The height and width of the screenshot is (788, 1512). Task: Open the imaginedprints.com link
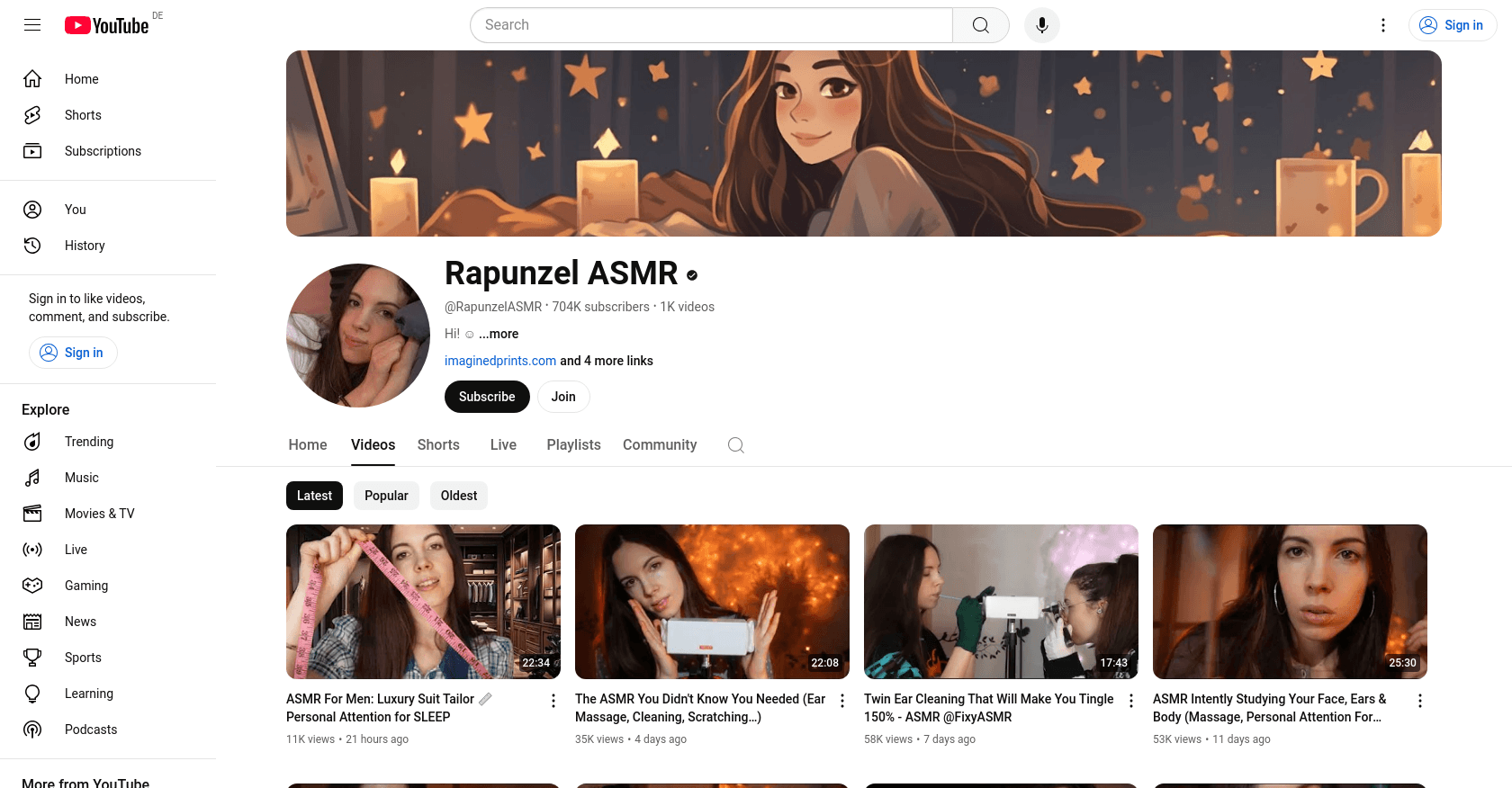pos(500,361)
